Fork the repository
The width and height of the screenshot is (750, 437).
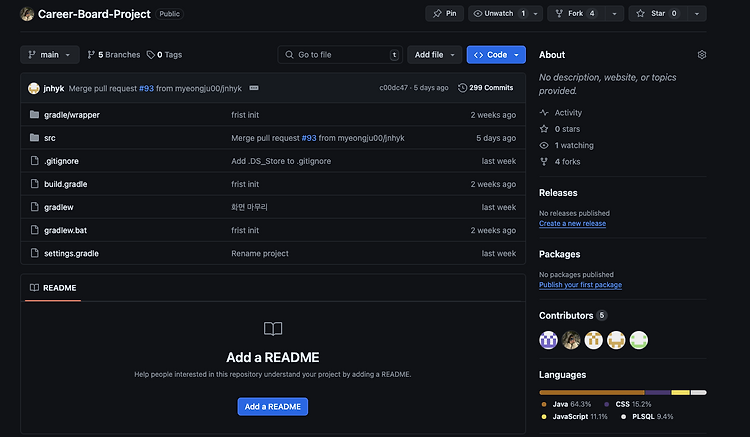point(576,13)
